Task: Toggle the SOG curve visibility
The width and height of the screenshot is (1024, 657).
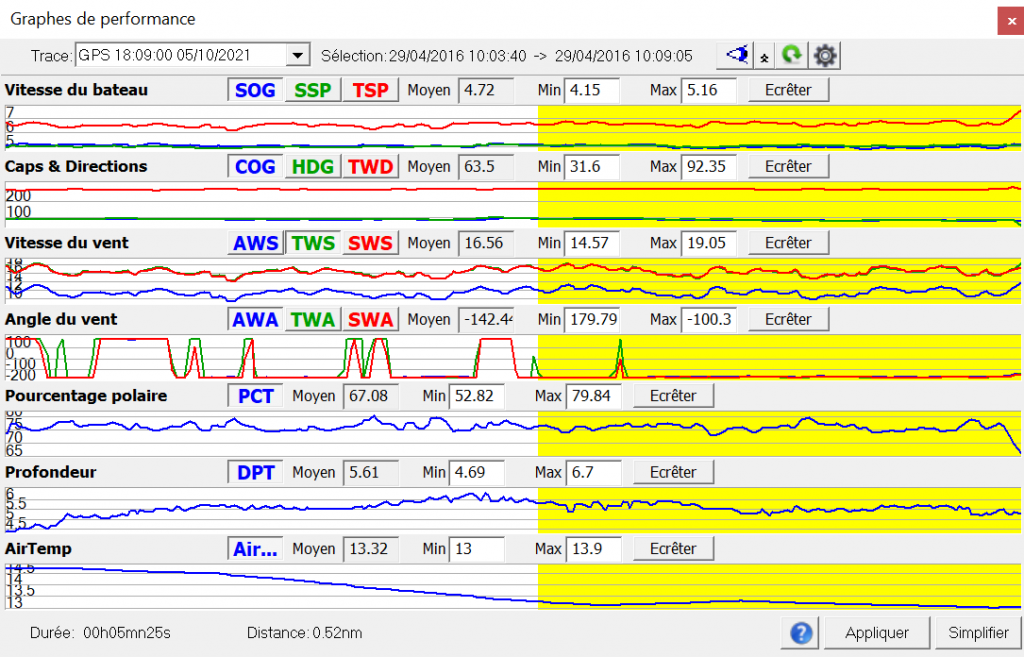Action: (x=254, y=90)
